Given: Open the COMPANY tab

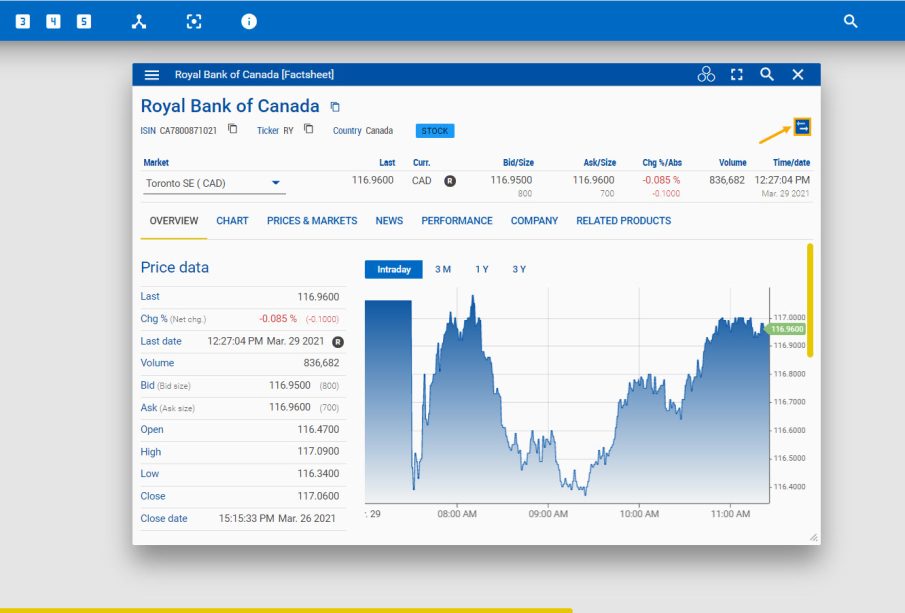Looking at the screenshot, I should [534, 220].
